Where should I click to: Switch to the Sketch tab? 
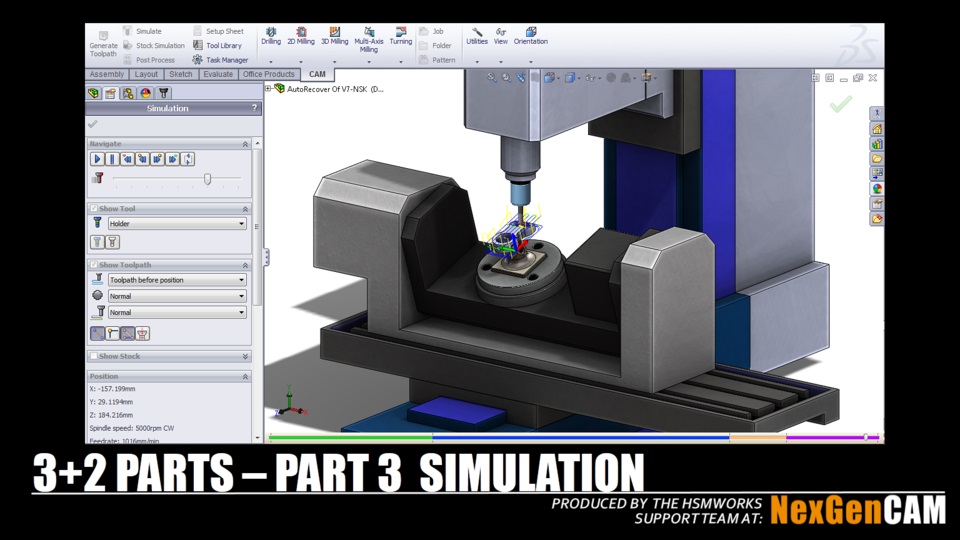(x=181, y=74)
